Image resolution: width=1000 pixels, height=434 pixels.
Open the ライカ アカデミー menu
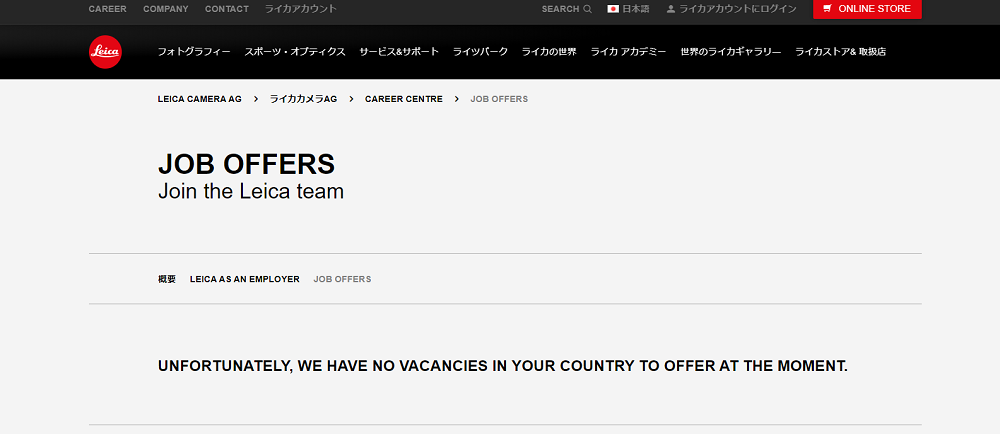click(628, 52)
